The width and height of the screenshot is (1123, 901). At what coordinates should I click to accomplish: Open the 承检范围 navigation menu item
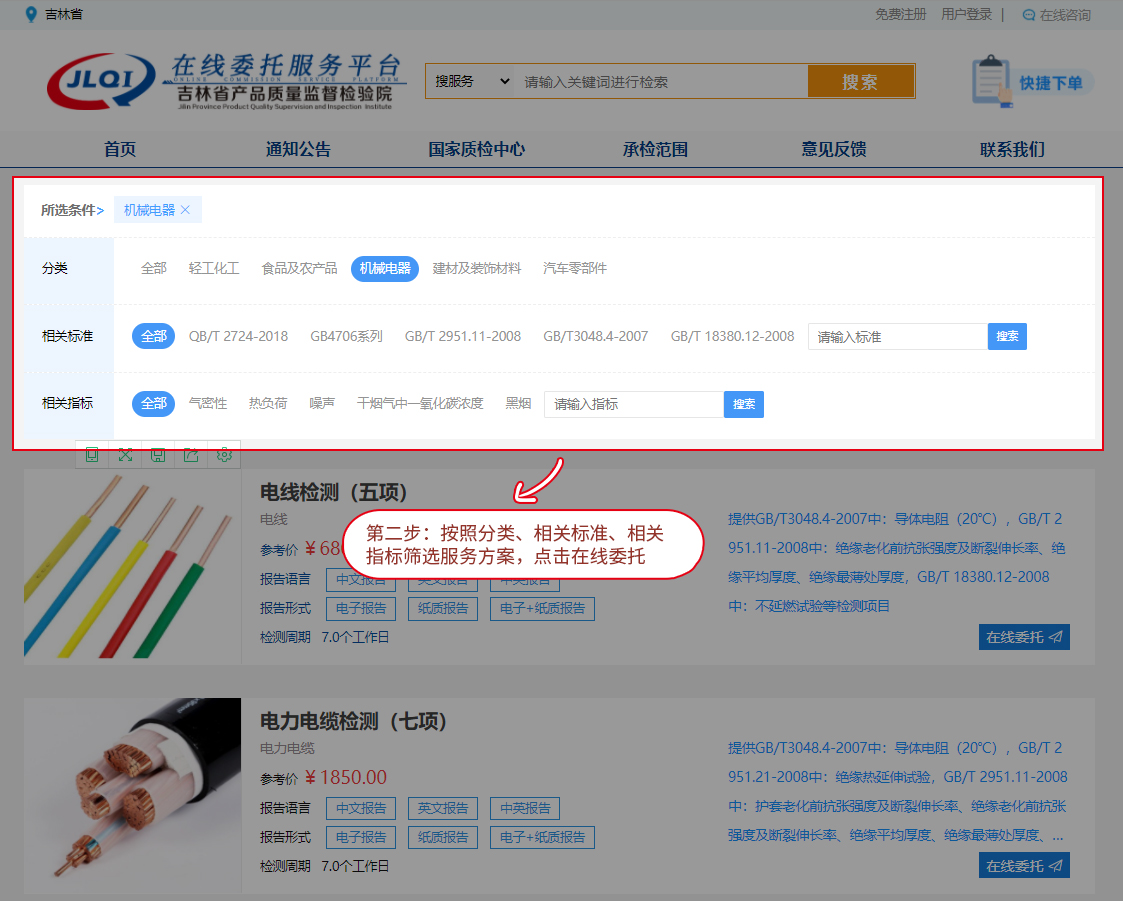tap(655, 149)
